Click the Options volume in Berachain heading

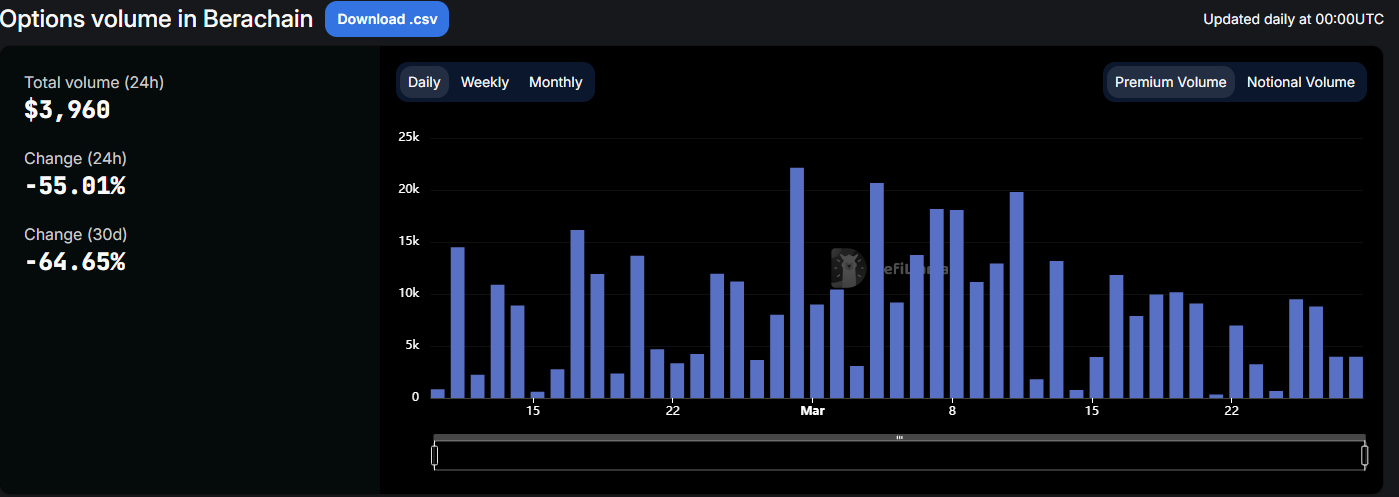tap(157, 19)
